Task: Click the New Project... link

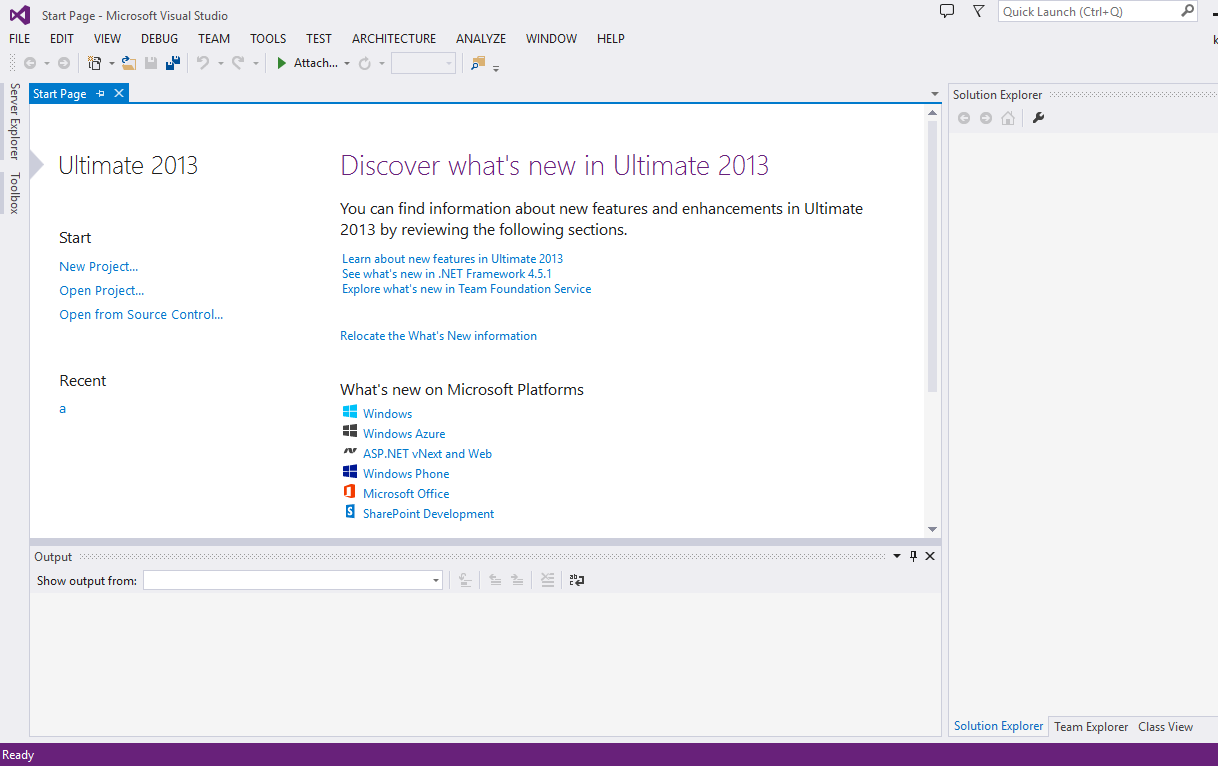Action: click(x=99, y=266)
